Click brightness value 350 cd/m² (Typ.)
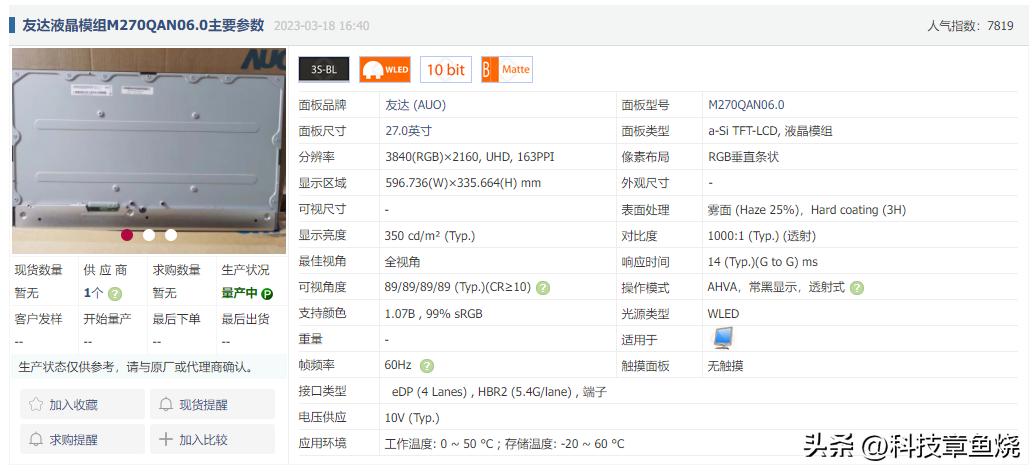The height and width of the screenshot is (473, 1034). [430, 236]
